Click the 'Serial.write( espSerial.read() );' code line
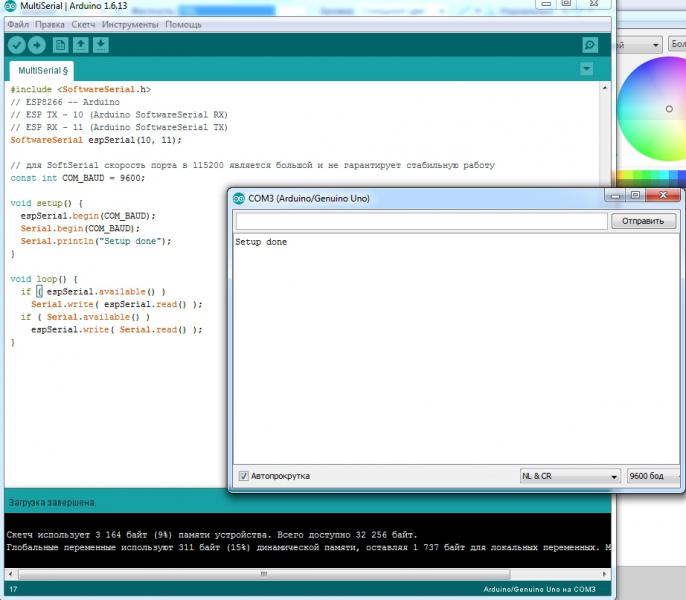Screen dimensions: 686x600 point(117,304)
